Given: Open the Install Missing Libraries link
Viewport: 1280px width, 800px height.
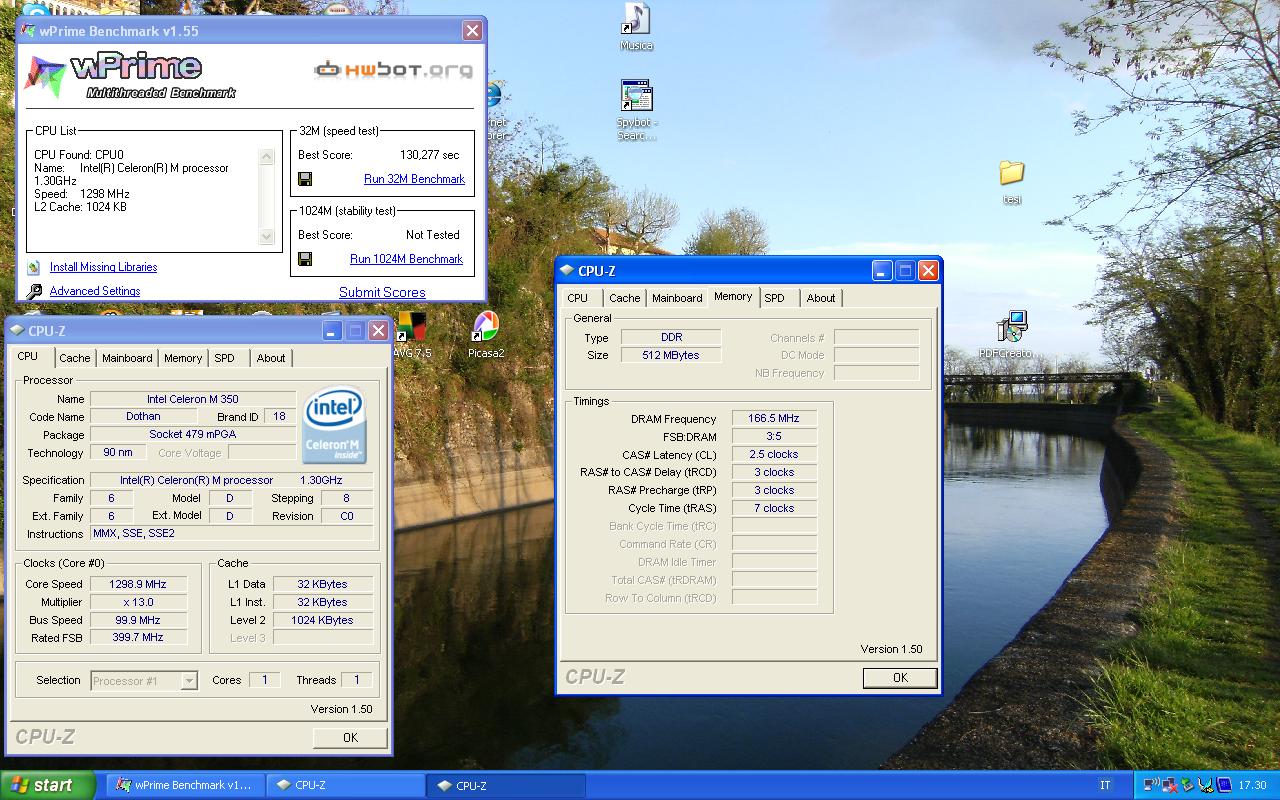Looking at the screenshot, I should [103, 267].
